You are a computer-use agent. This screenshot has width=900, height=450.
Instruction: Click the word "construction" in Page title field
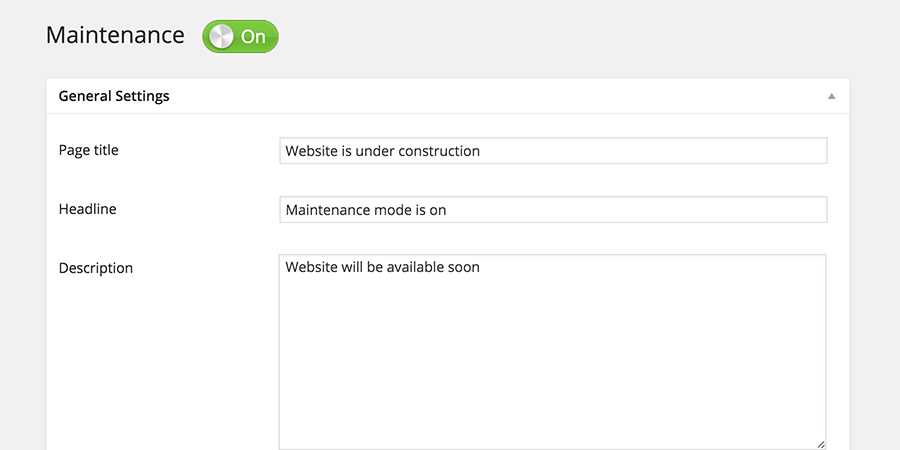pos(439,151)
